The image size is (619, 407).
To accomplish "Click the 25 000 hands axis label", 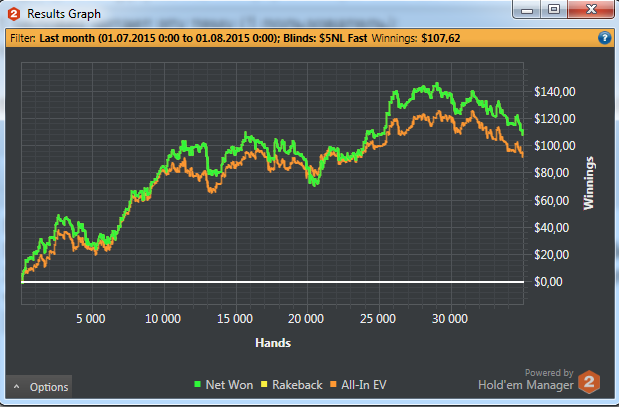I will tap(378, 319).
